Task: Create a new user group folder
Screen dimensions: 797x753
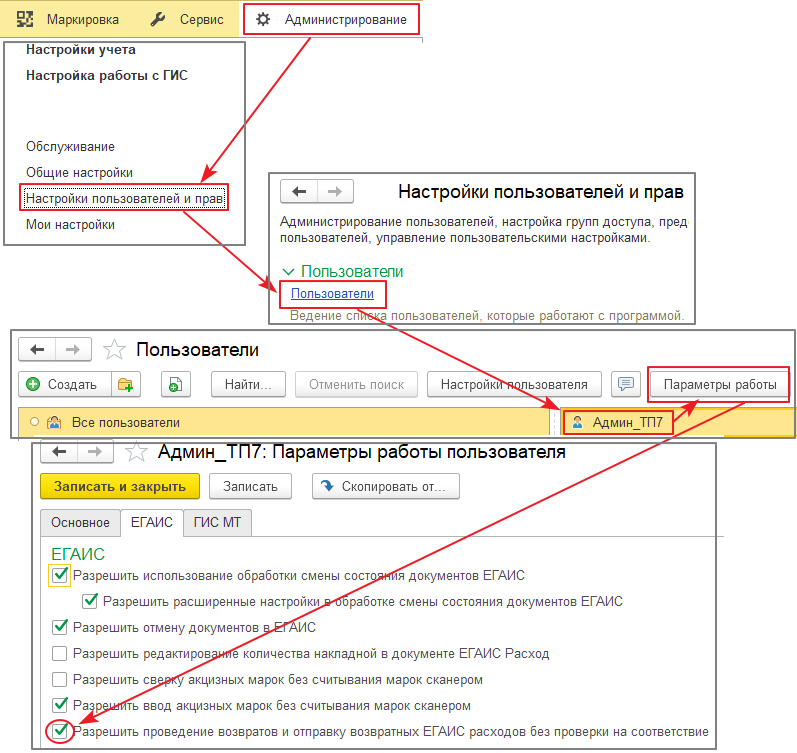Action: click(126, 384)
